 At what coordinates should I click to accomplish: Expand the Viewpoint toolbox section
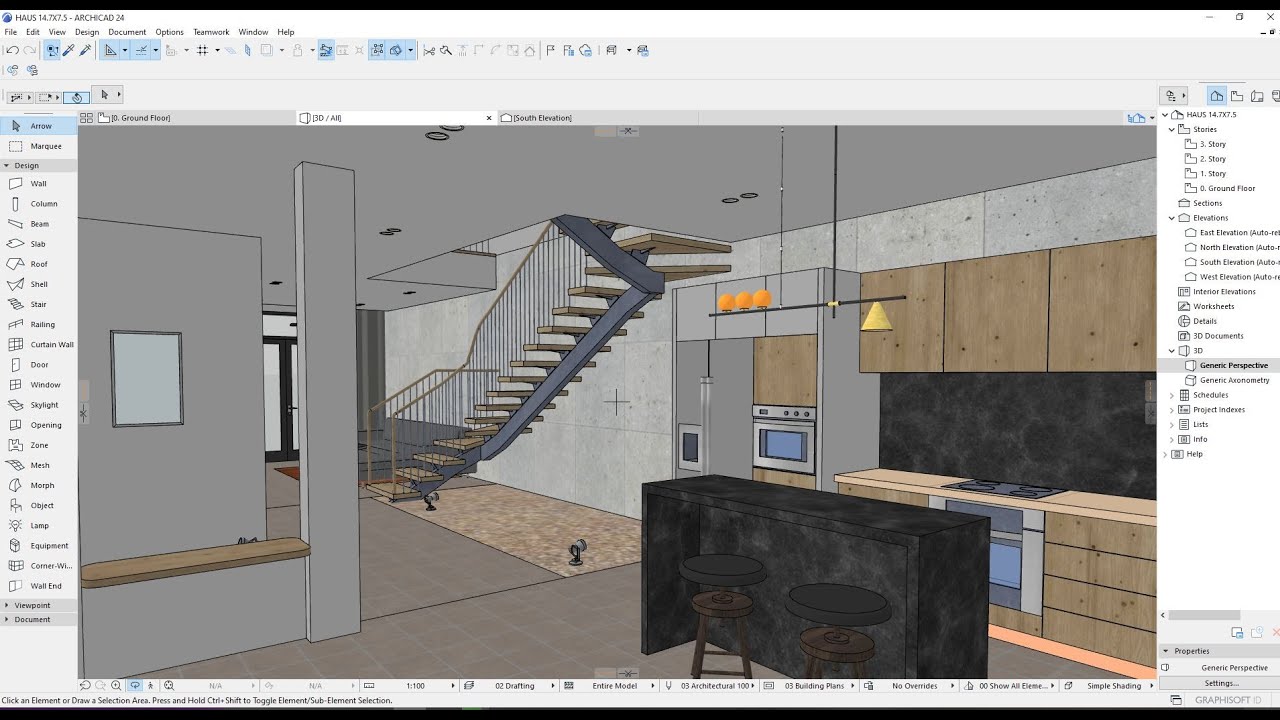point(6,605)
